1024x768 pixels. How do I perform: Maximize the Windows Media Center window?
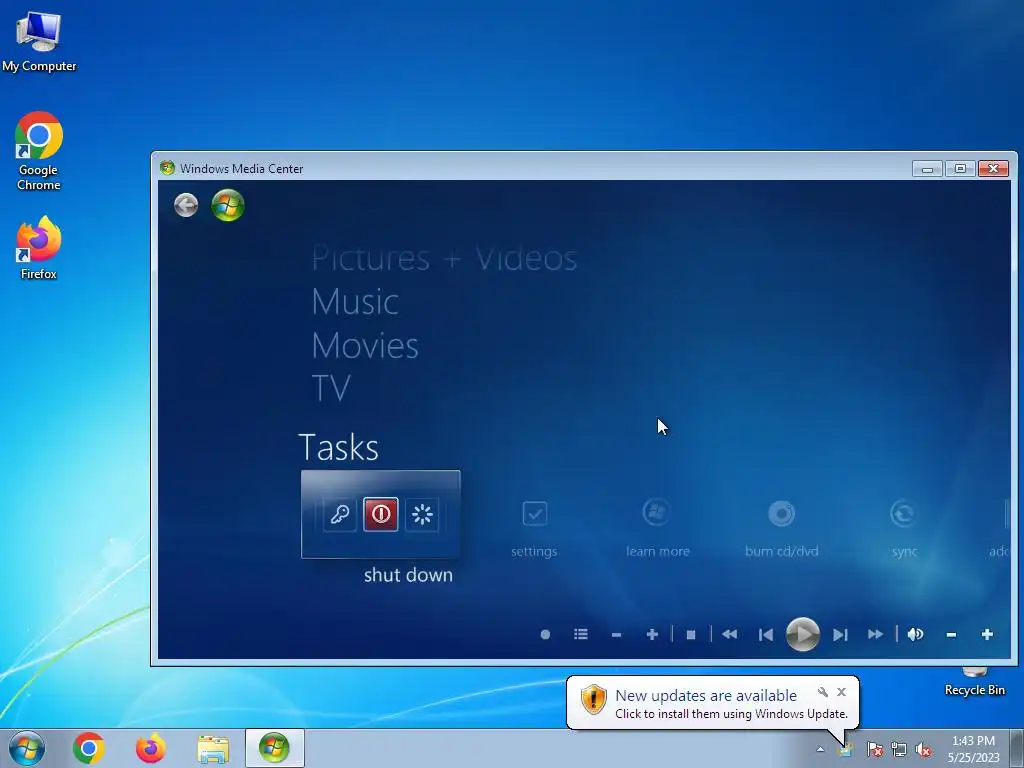pyautogui.click(x=960, y=168)
